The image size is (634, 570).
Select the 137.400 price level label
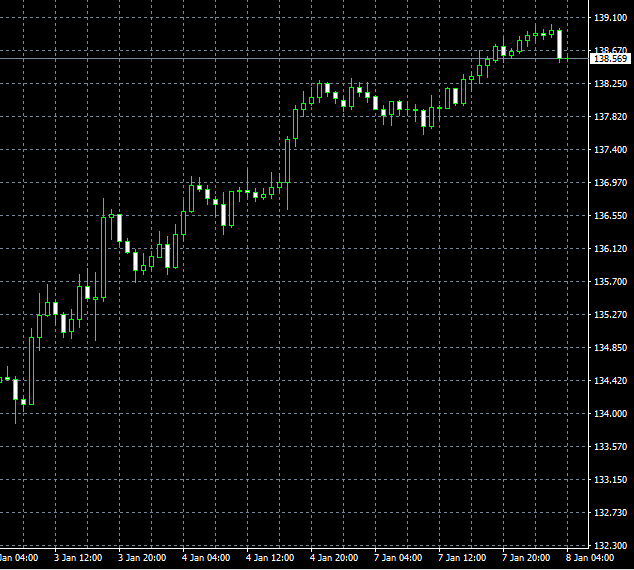(610, 150)
